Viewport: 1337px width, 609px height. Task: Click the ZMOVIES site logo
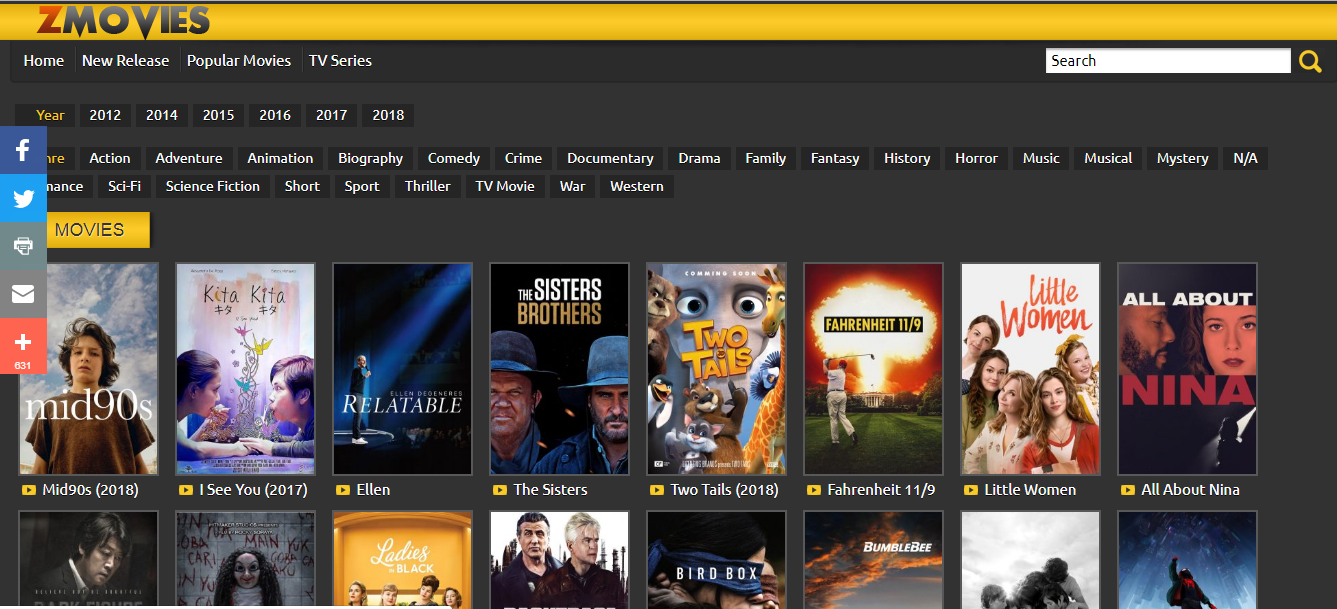pyautogui.click(x=123, y=21)
